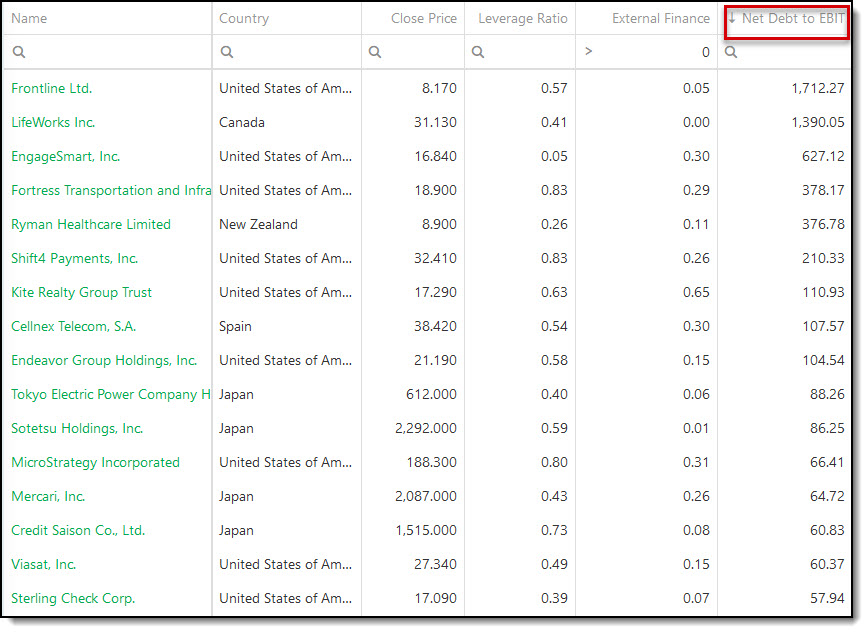This screenshot has width=868, height=633.
Task: Open the LifeWorks Inc. company link
Action: 53,122
